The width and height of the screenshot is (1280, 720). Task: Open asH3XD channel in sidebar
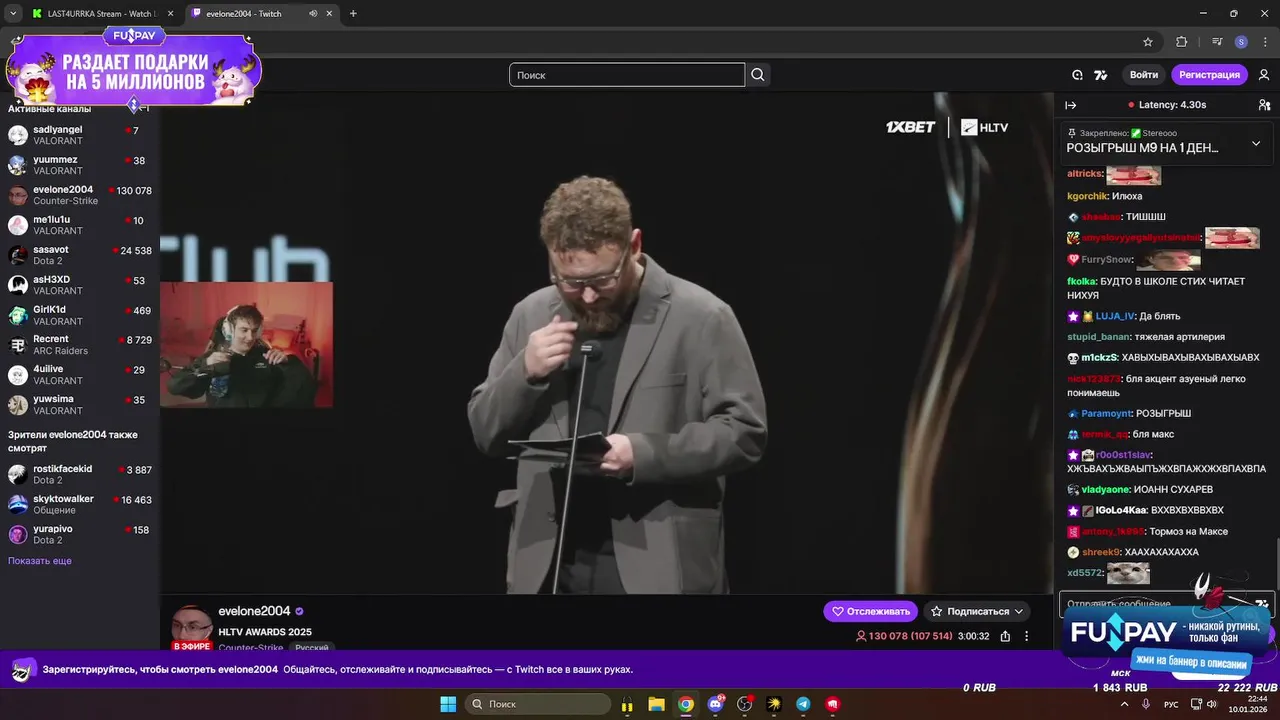coord(80,285)
